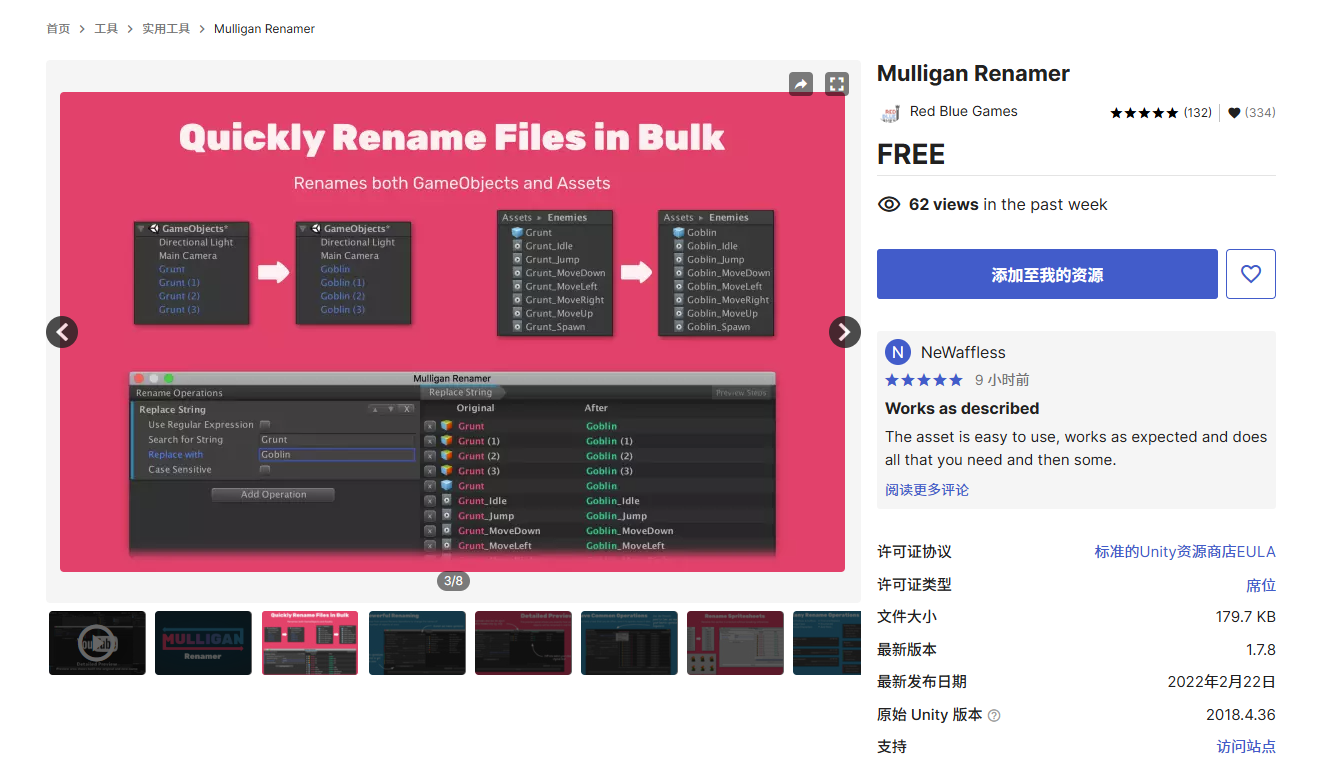Click the 62 views in the past week text
The image size is (1321, 766).
[1008, 204]
